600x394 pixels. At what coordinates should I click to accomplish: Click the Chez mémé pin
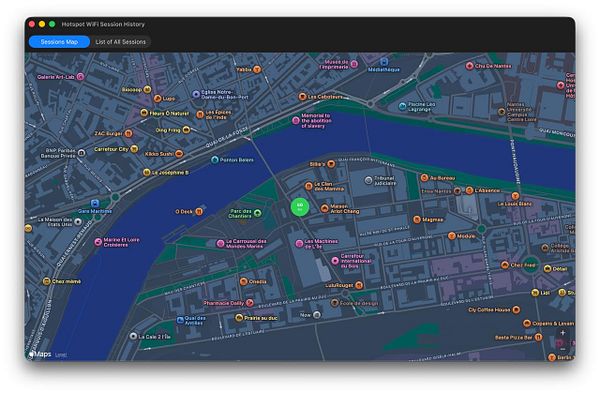(x=46, y=281)
